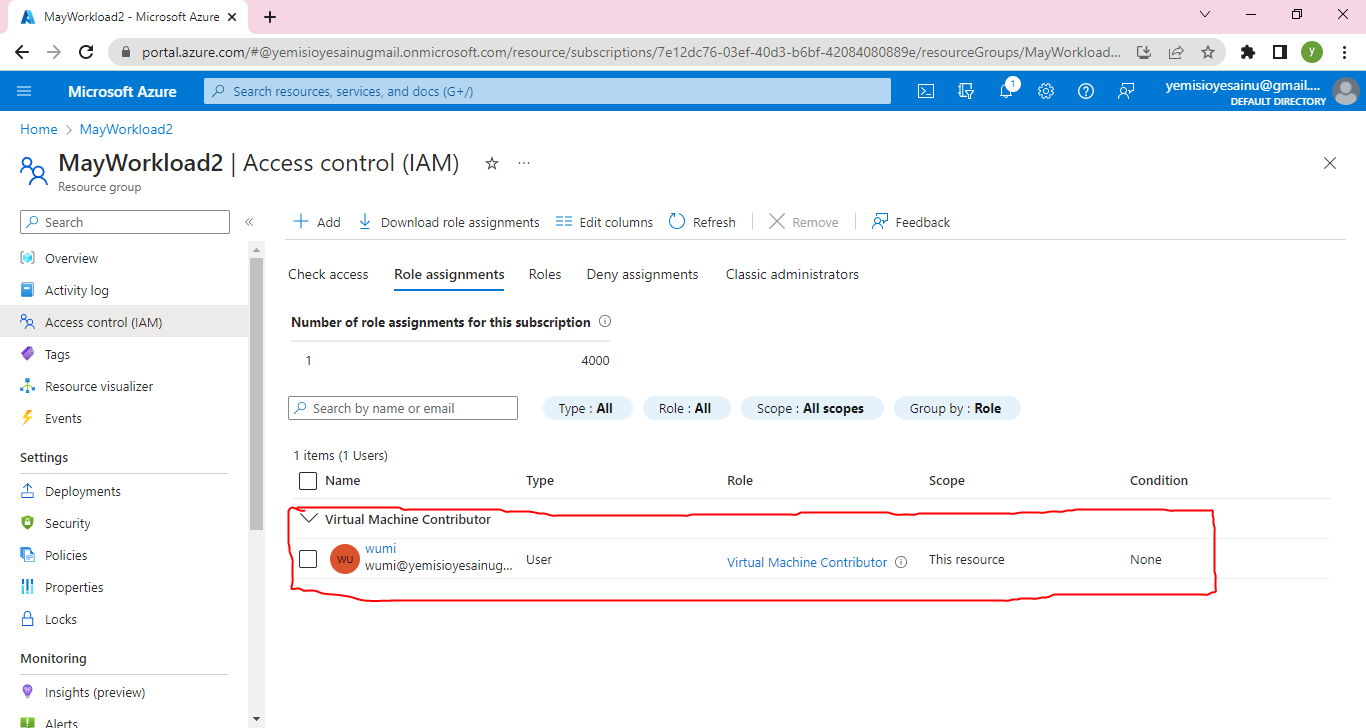The height and width of the screenshot is (728, 1366).
Task: Focus the global Search resources box
Action: pyautogui.click(x=548, y=91)
